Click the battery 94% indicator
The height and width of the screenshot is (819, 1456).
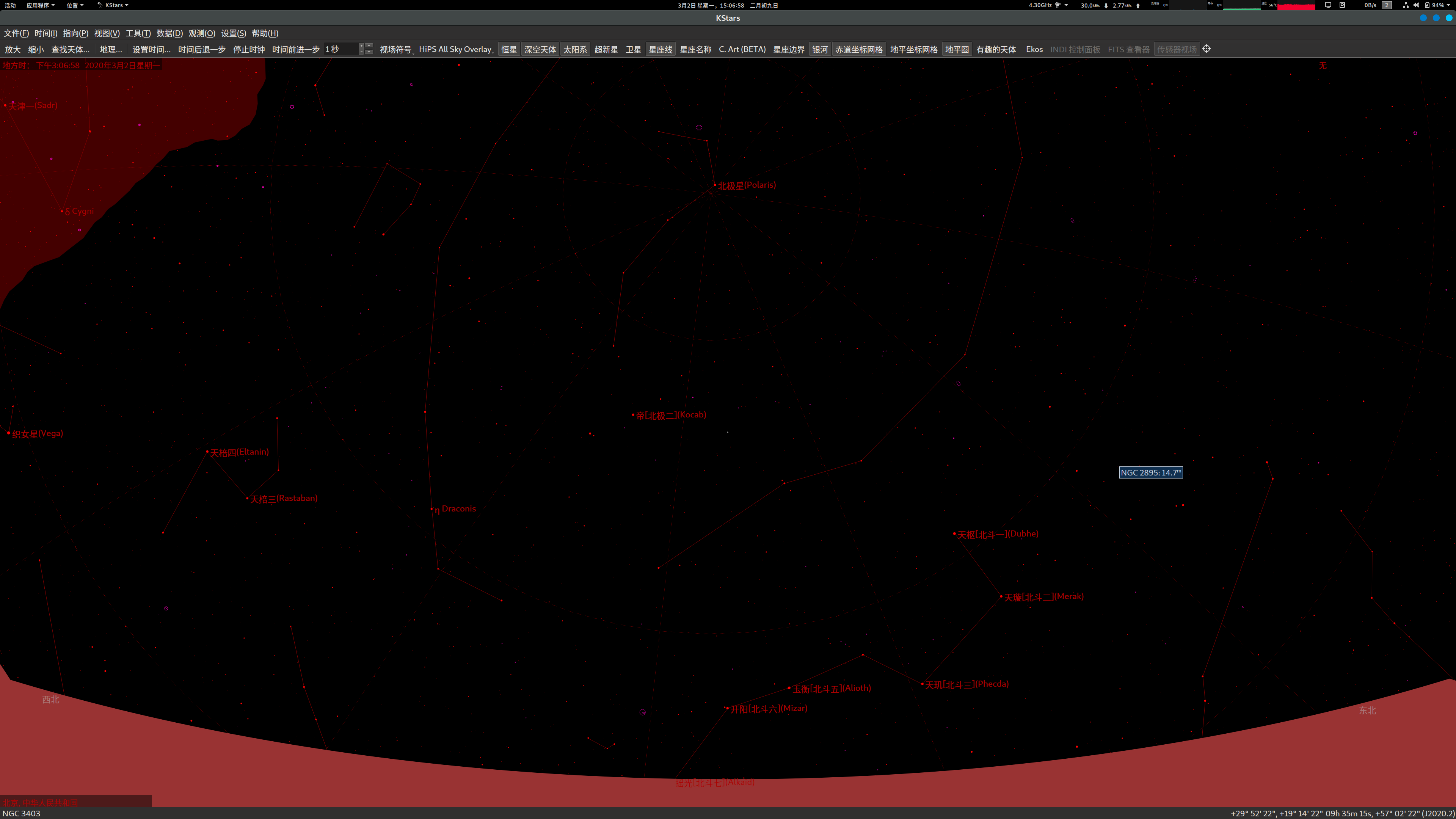1434,5
